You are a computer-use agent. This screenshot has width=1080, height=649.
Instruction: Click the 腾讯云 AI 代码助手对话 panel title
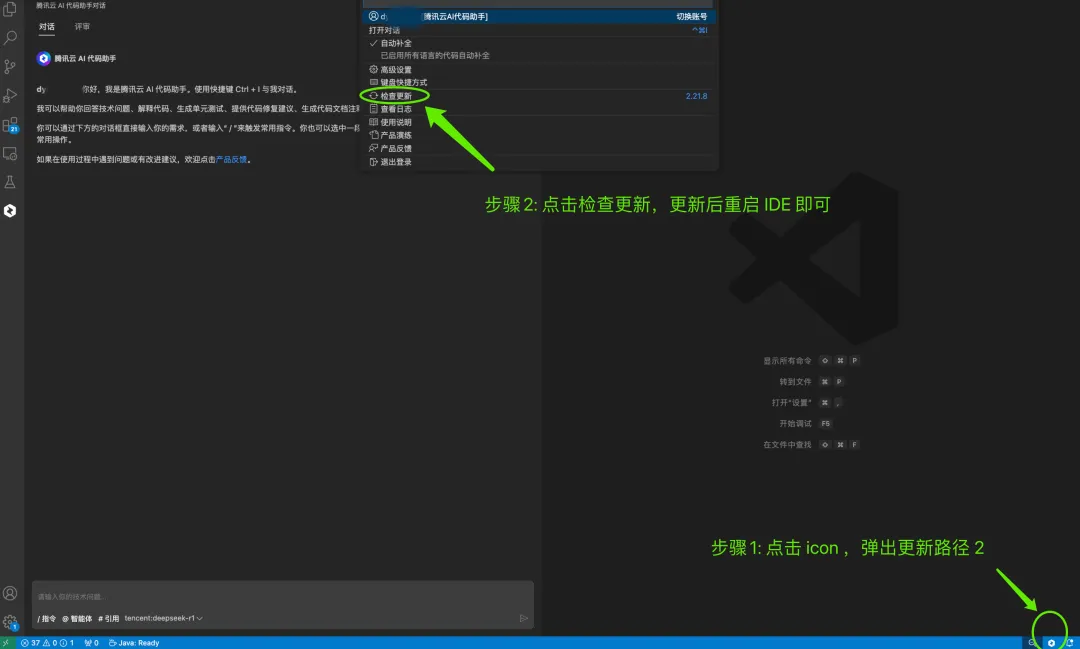[71, 6]
